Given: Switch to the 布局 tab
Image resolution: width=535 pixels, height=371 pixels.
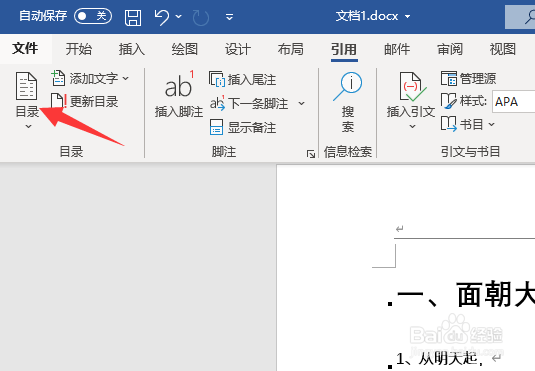Looking at the screenshot, I should click(290, 49).
